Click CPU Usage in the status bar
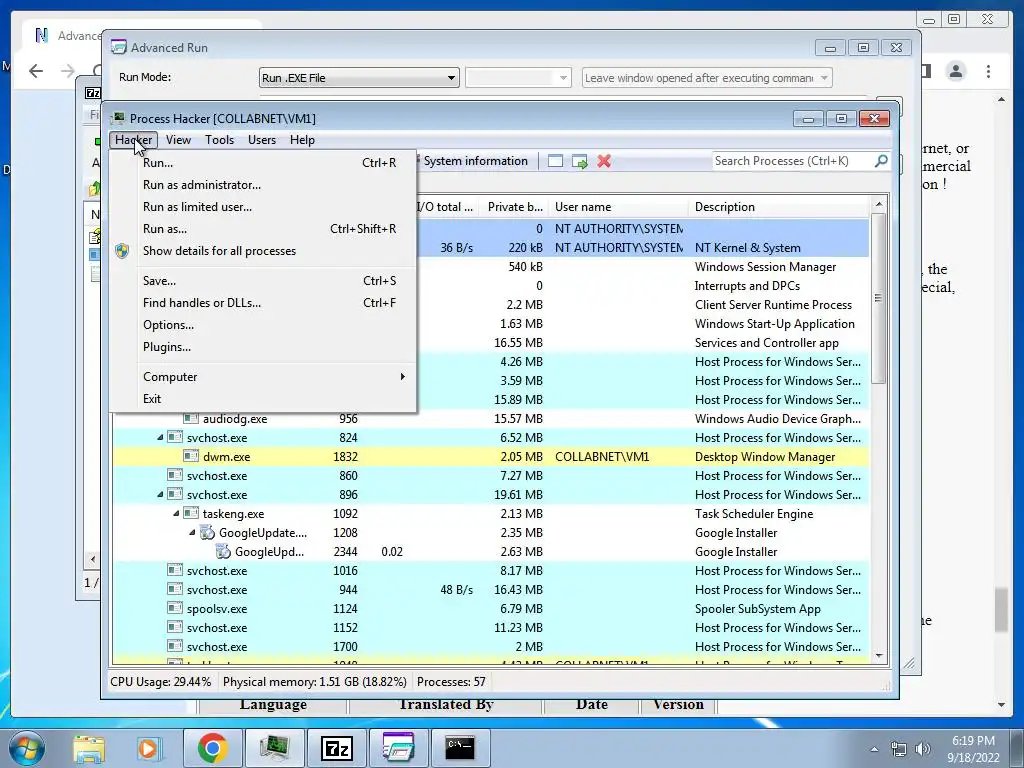1024x768 pixels. [161, 682]
